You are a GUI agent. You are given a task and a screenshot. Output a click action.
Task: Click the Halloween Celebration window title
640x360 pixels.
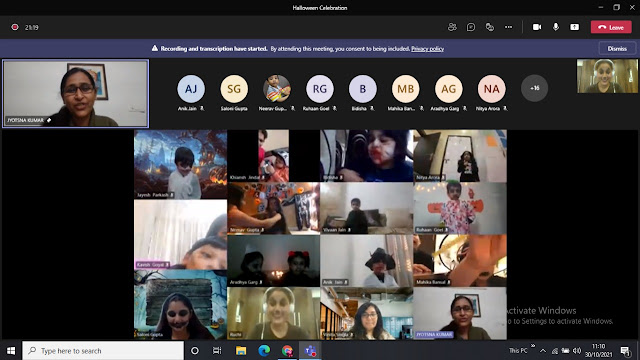pyautogui.click(x=320, y=8)
